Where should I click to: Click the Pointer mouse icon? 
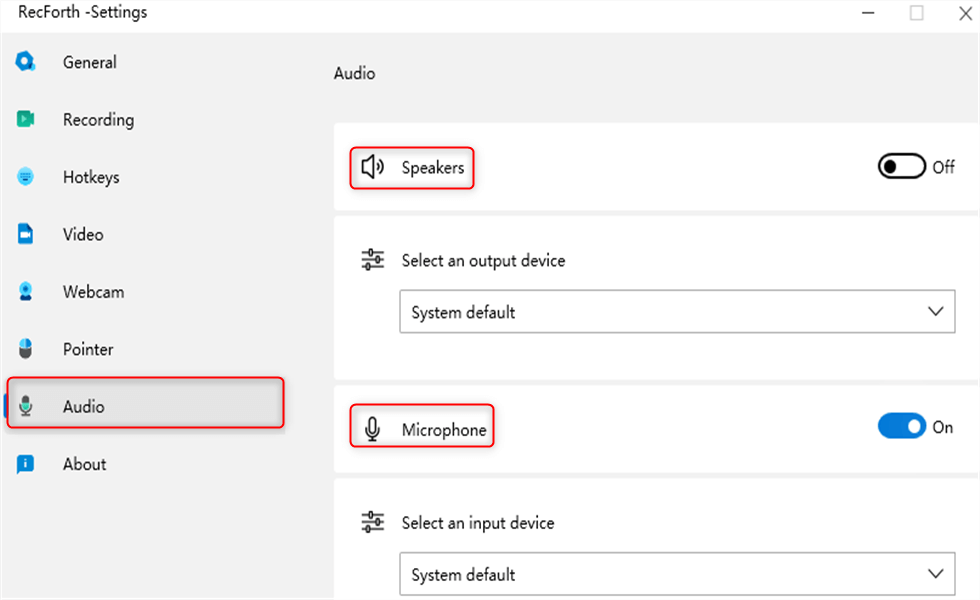point(25,349)
